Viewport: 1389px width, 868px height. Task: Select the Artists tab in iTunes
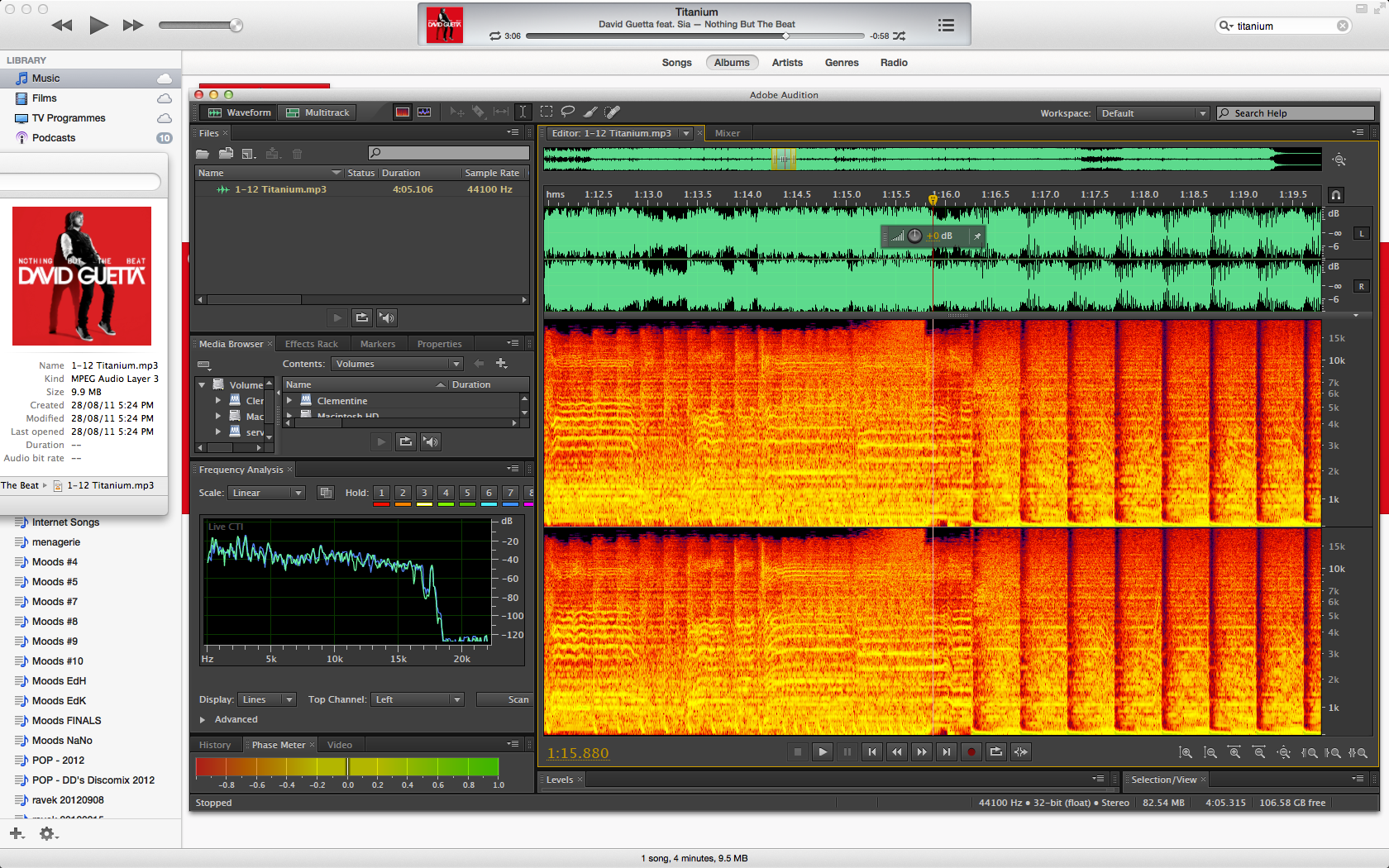[x=787, y=63]
